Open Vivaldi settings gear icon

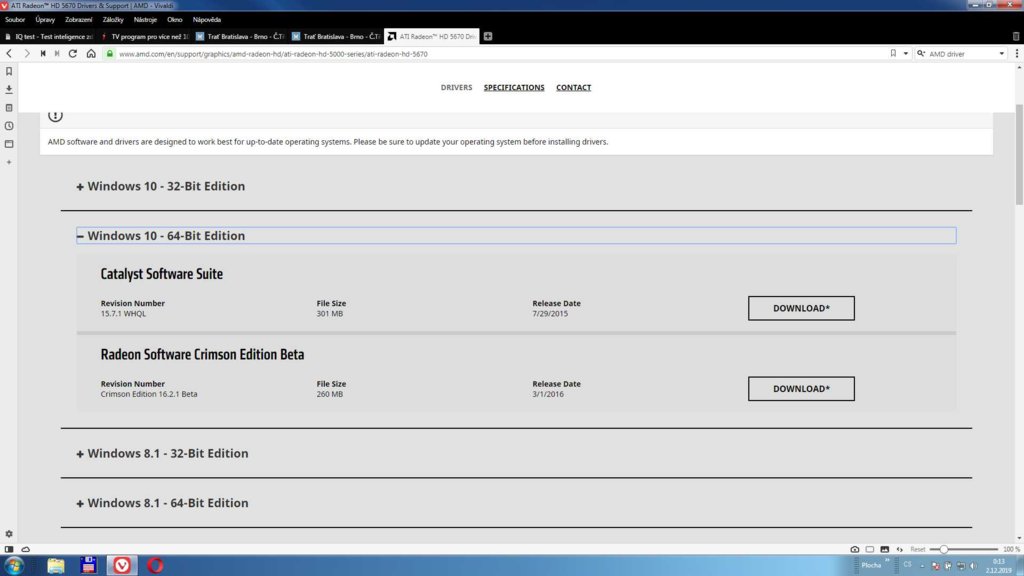click(x=9, y=534)
